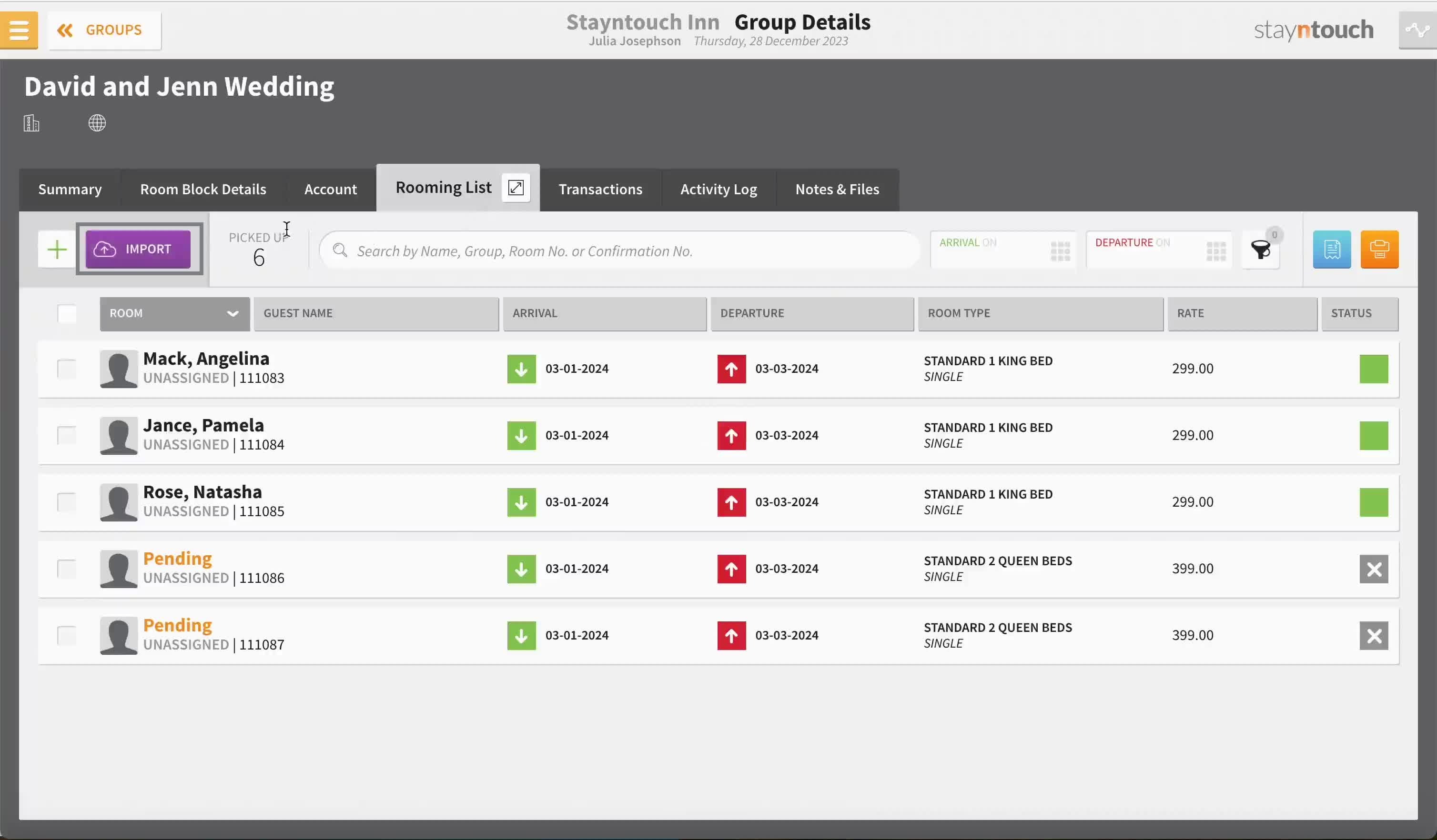Click Mack, Angelina's avatar
This screenshot has height=840, width=1437.
point(119,369)
